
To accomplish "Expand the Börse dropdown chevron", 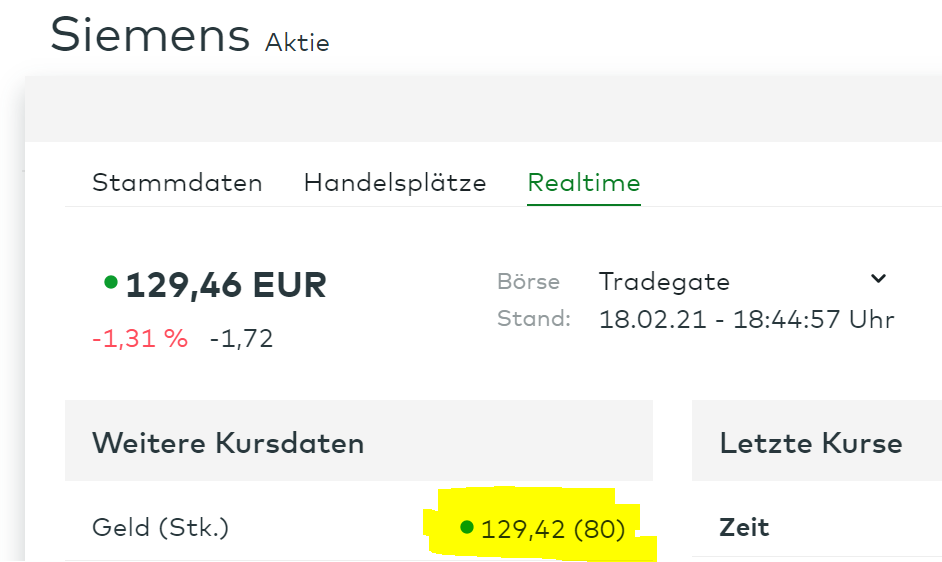I will 878,279.
